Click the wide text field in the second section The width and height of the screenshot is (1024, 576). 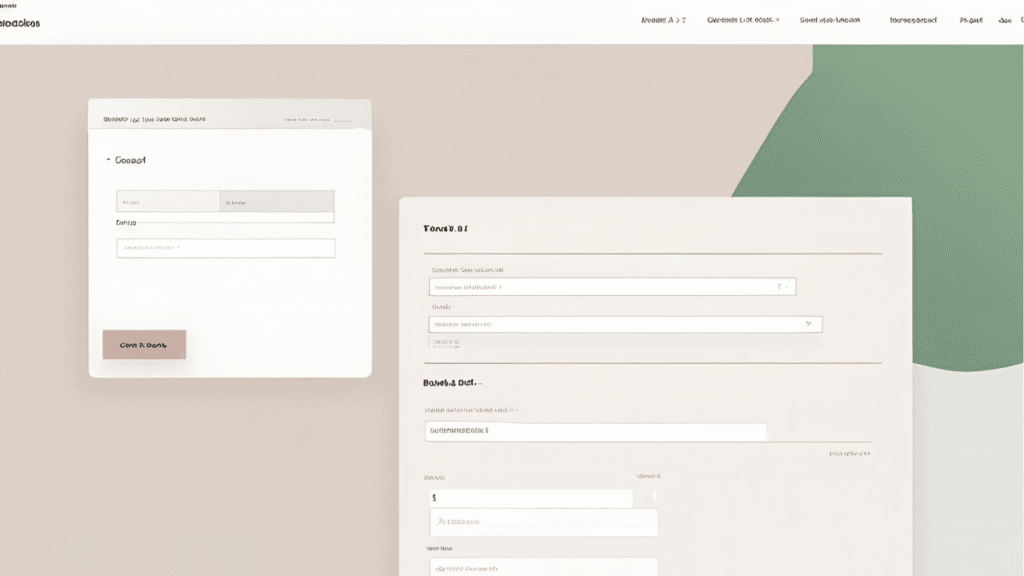click(x=595, y=432)
